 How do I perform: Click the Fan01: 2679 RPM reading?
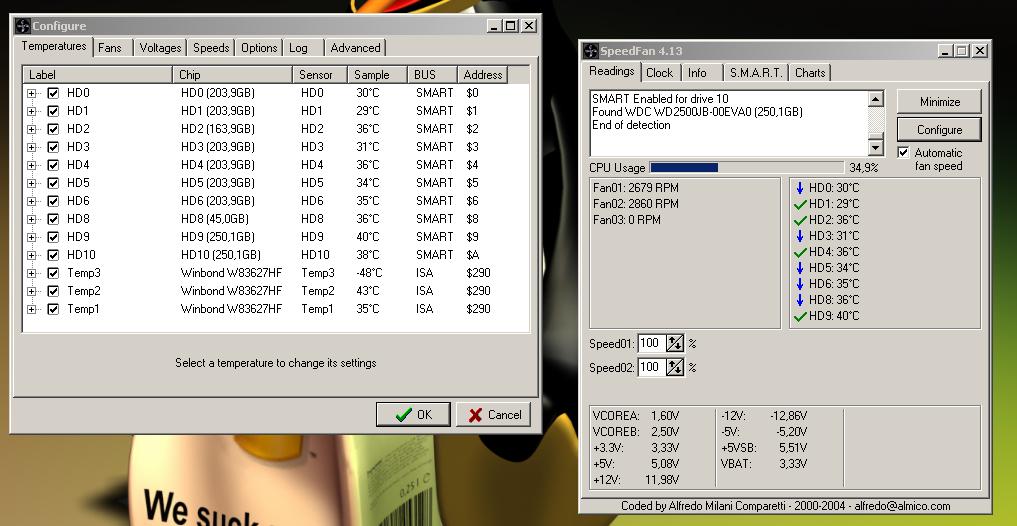coord(636,188)
